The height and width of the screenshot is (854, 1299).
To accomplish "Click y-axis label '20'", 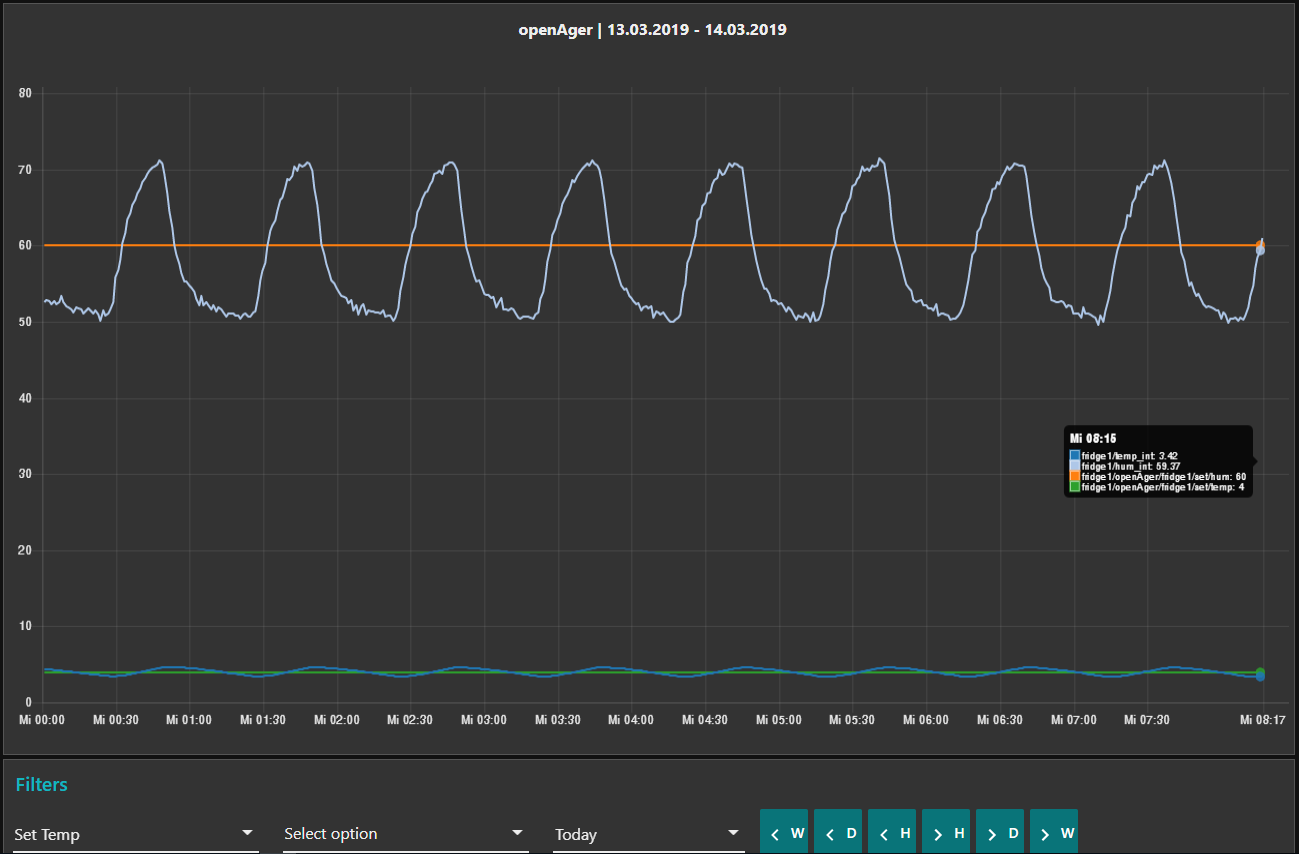I will pos(26,551).
